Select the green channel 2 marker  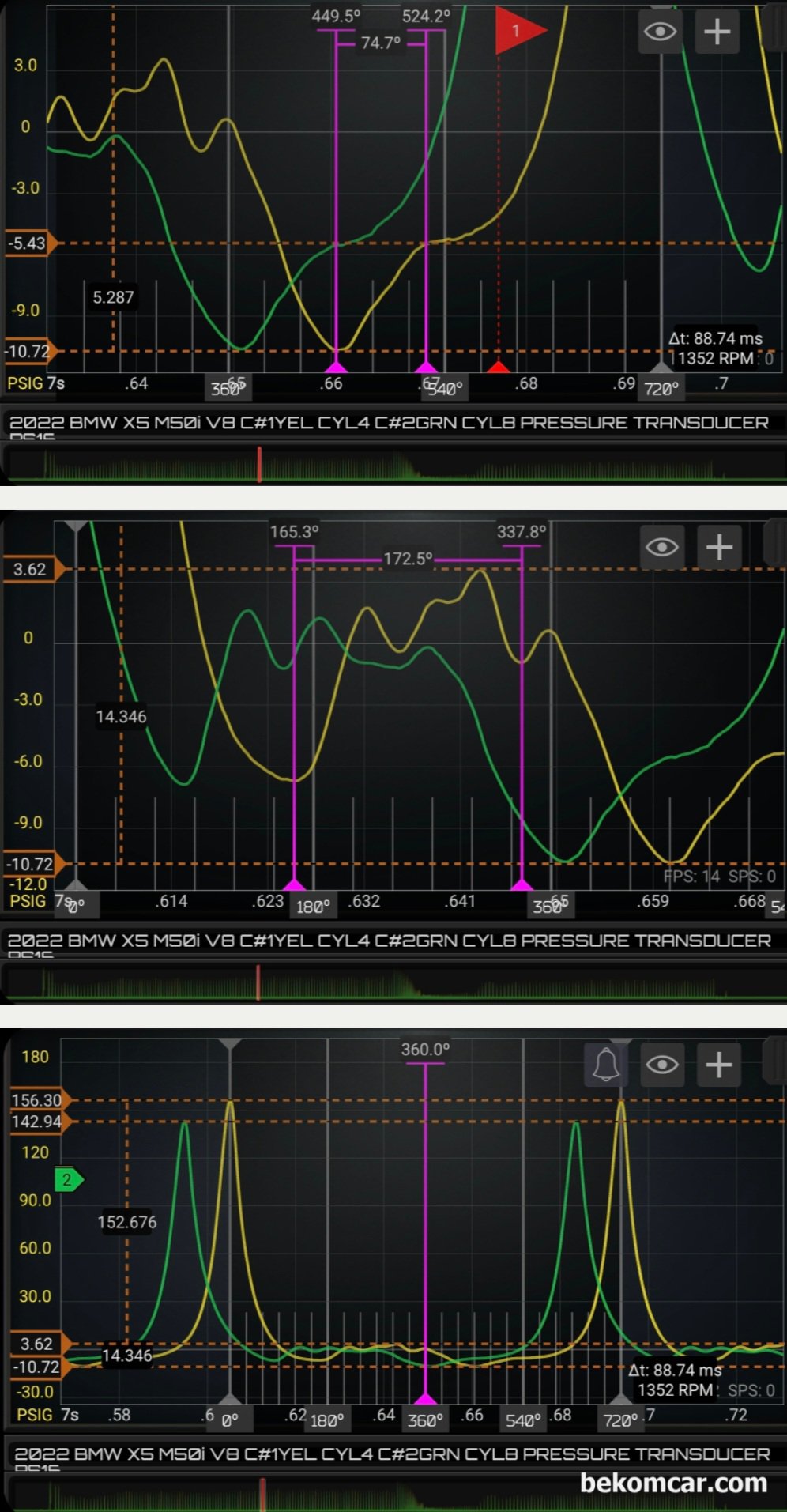click(x=69, y=1180)
